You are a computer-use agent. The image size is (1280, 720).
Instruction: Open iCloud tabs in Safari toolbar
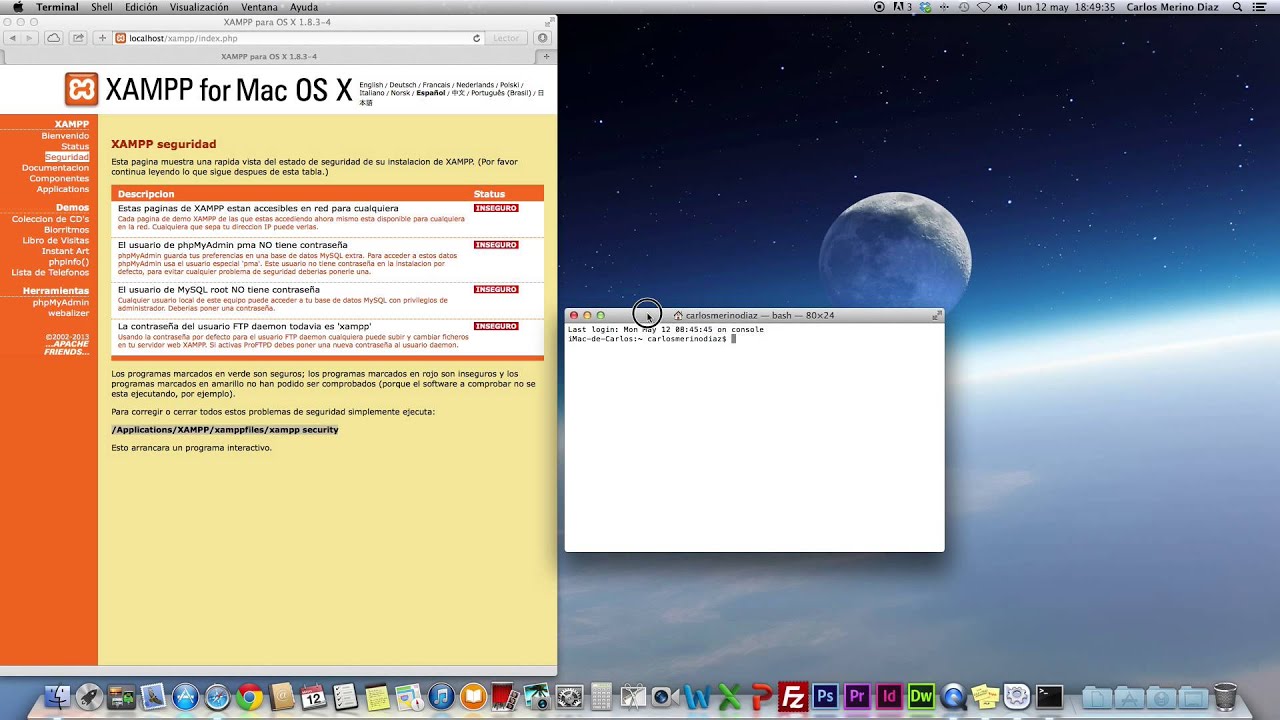pyautogui.click(x=53, y=38)
